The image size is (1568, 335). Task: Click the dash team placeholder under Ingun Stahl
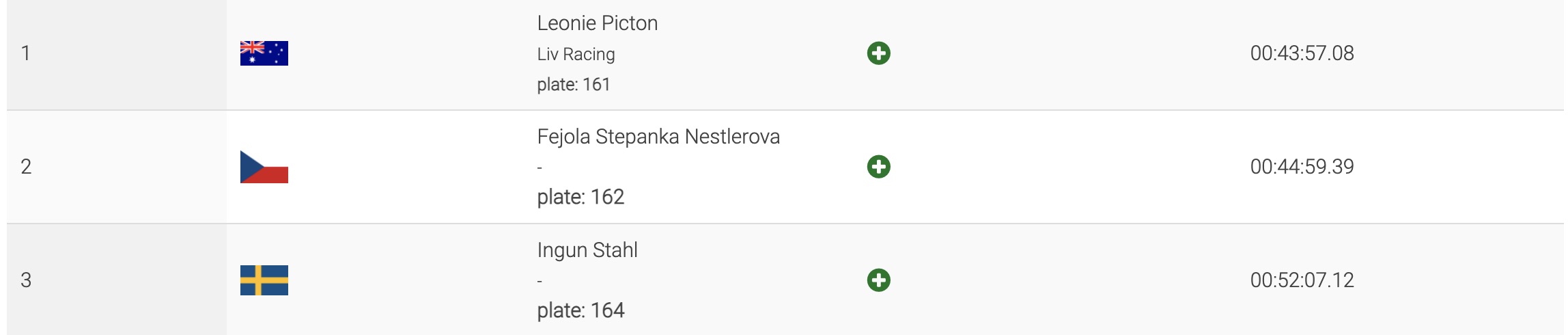click(x=540, y=281)
